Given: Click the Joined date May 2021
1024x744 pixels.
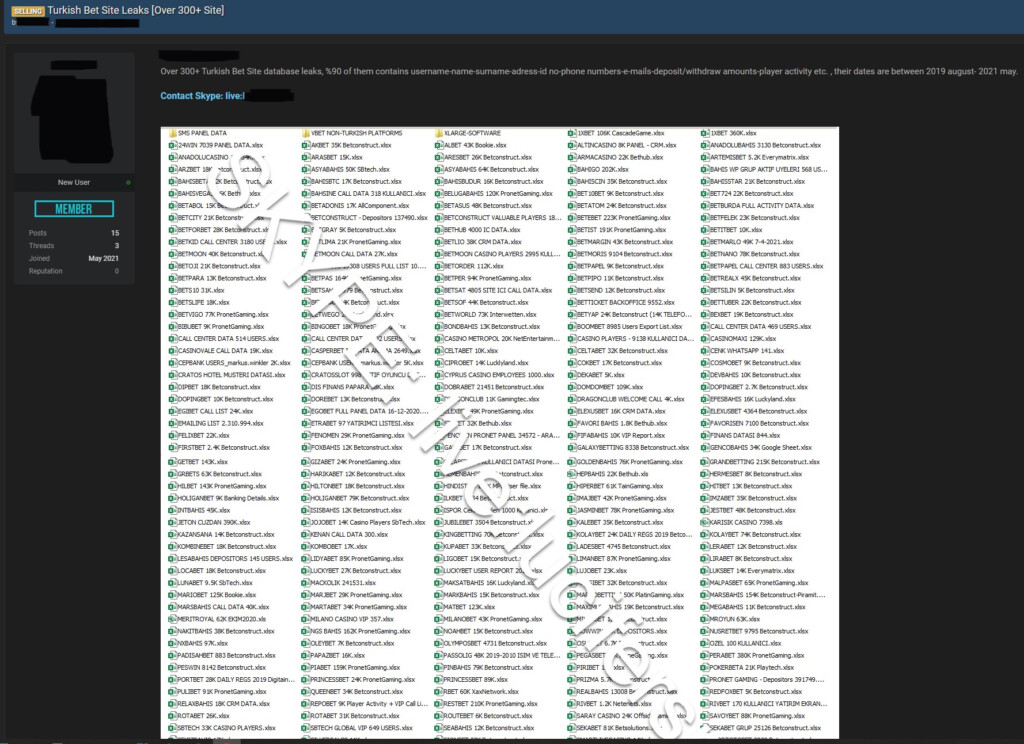Looking at the screenshot, I should pyautogui.click(x=104, y=259).
